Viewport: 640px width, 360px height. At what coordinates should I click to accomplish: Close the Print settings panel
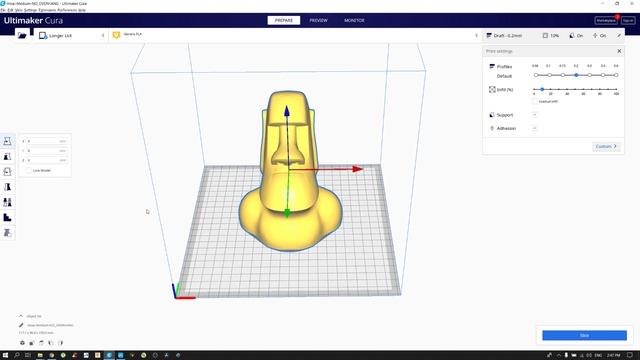619,51
